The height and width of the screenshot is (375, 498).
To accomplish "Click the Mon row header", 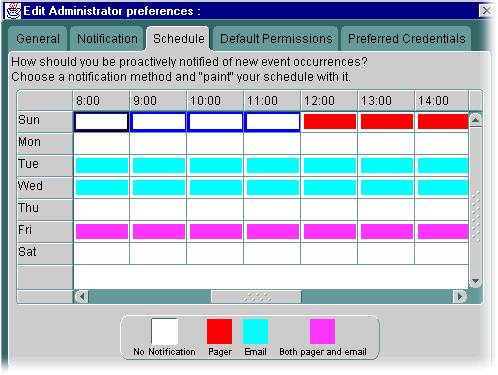I will tap(45, 144).
